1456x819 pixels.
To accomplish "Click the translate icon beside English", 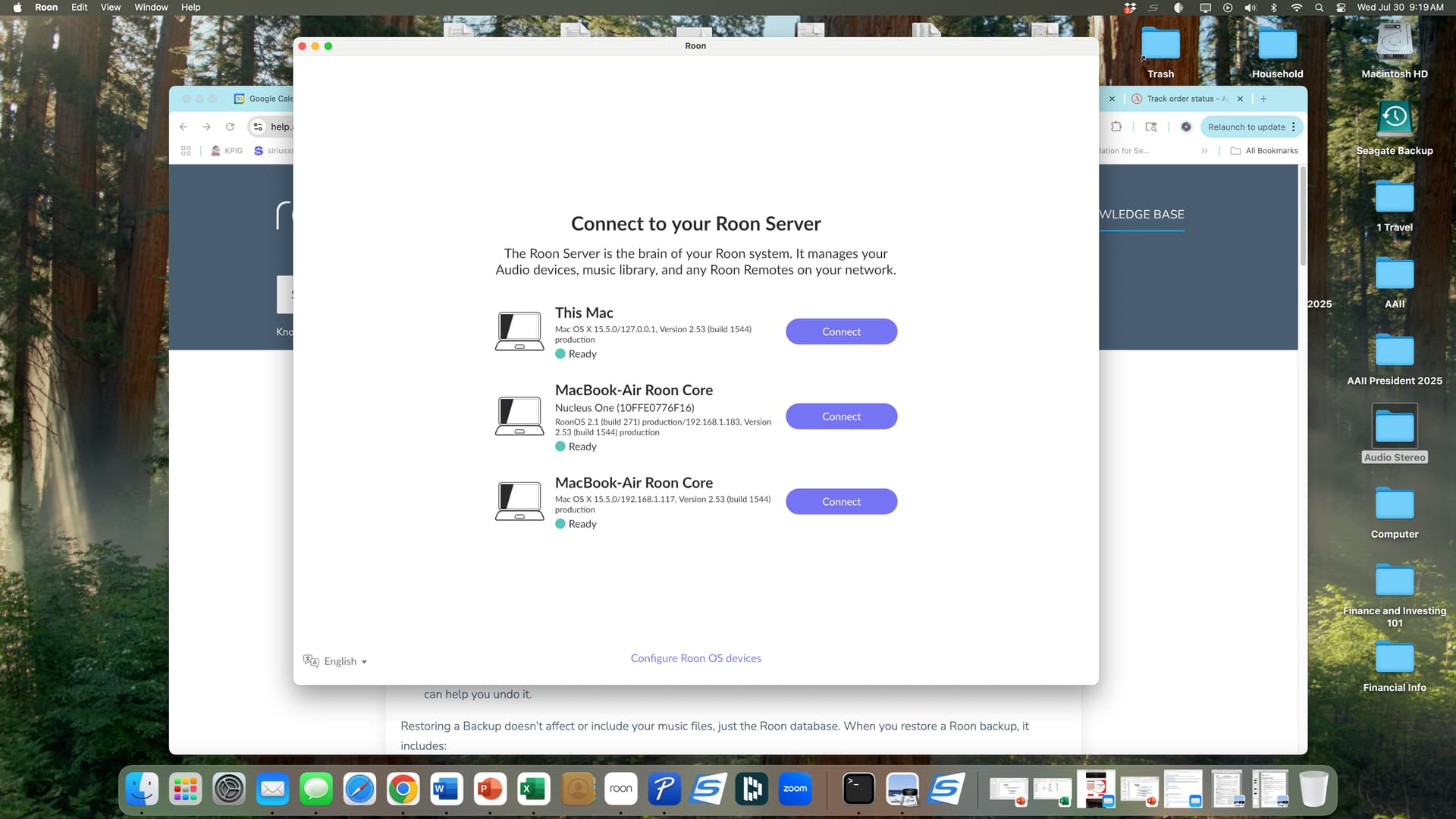I will (311, 661).
